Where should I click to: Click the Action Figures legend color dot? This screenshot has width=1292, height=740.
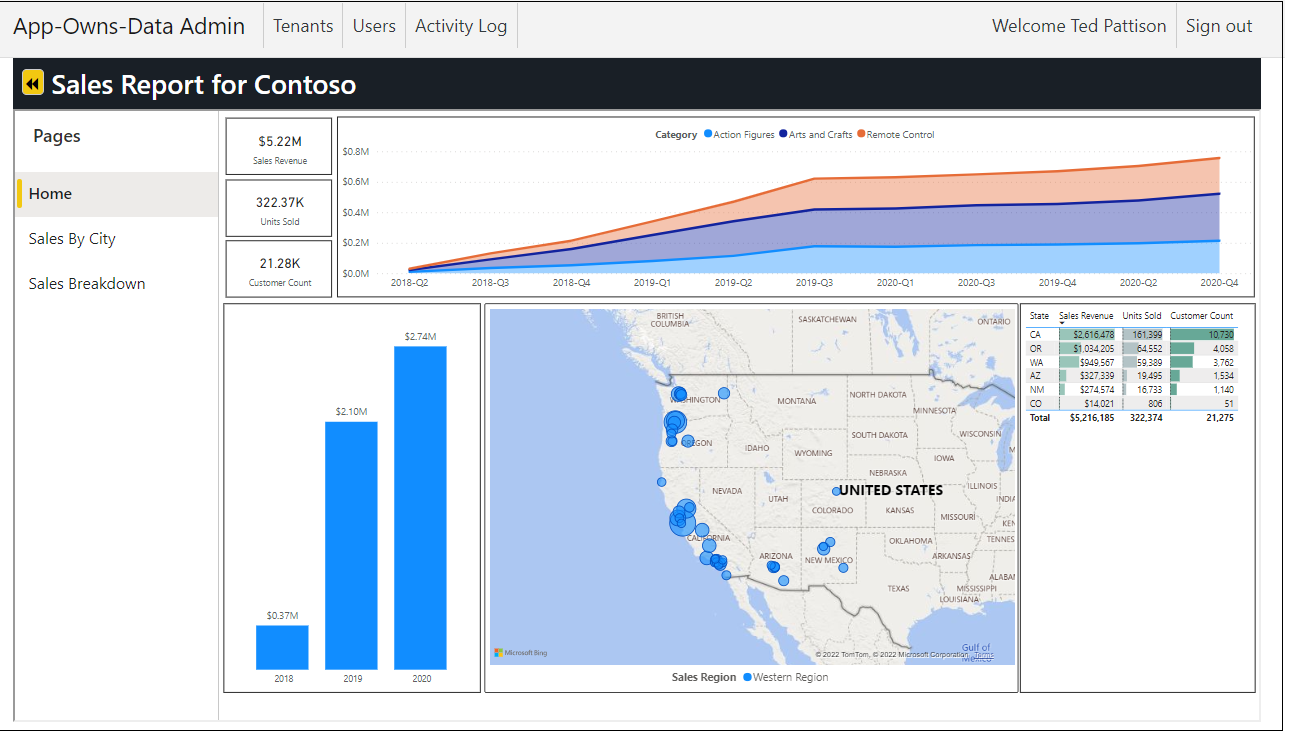[x=708, y=134]
